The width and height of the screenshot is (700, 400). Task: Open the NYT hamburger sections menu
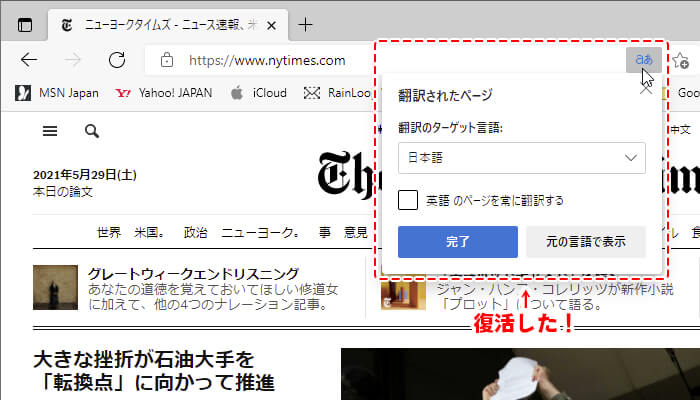point(50,131)
